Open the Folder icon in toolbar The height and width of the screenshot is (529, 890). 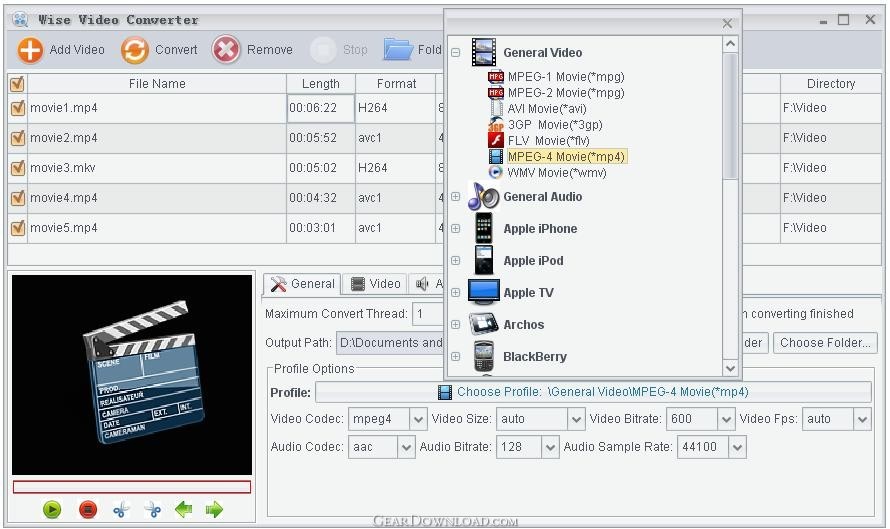398,49
